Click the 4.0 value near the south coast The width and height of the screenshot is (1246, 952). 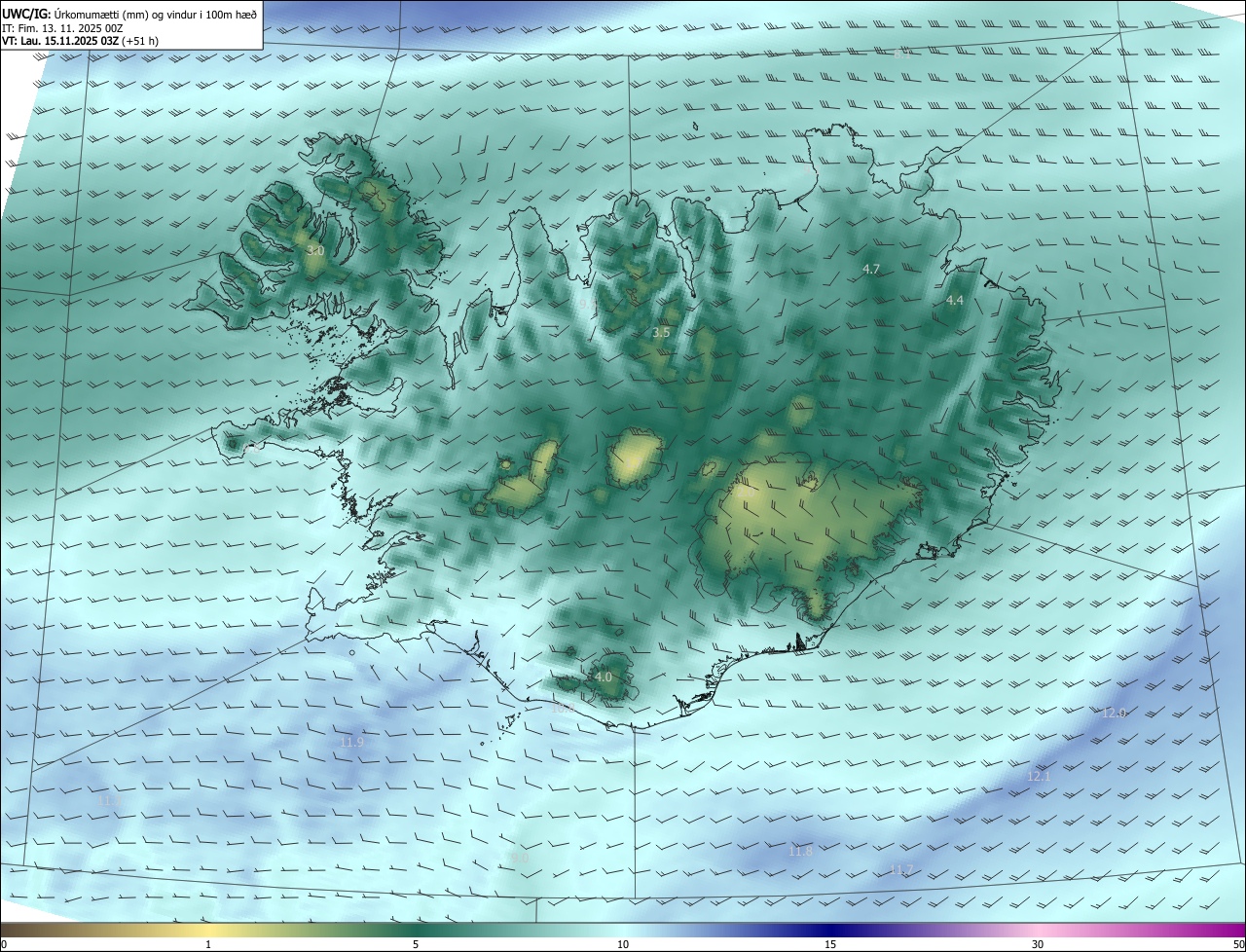[x=604, y=677]
